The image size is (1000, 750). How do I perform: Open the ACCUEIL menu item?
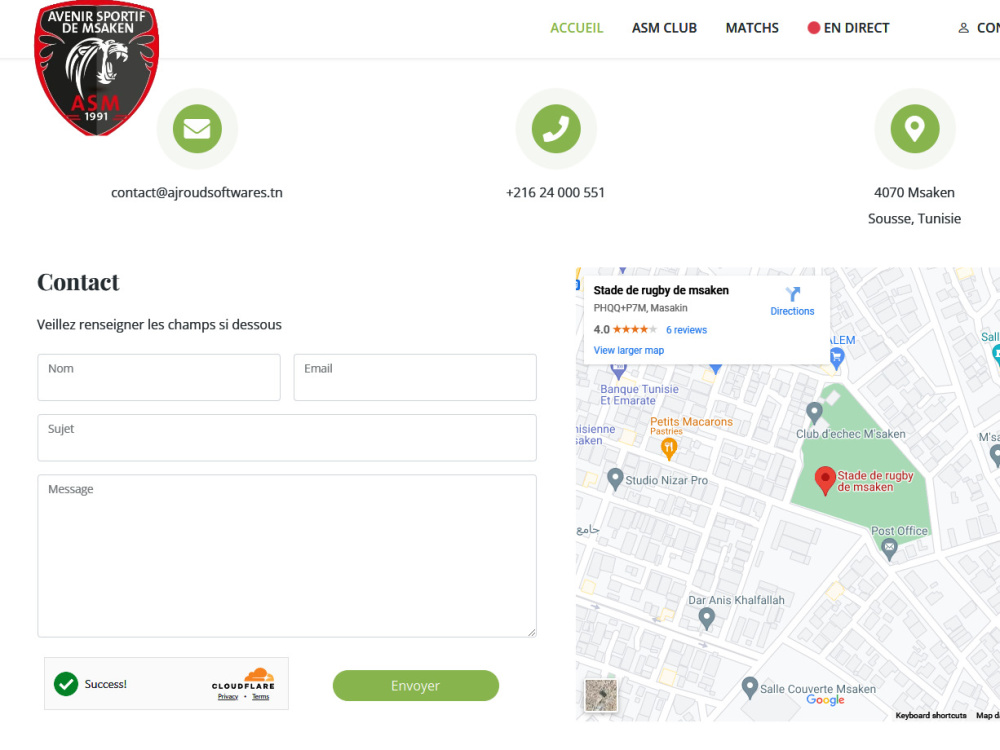[x=577, y=28]
